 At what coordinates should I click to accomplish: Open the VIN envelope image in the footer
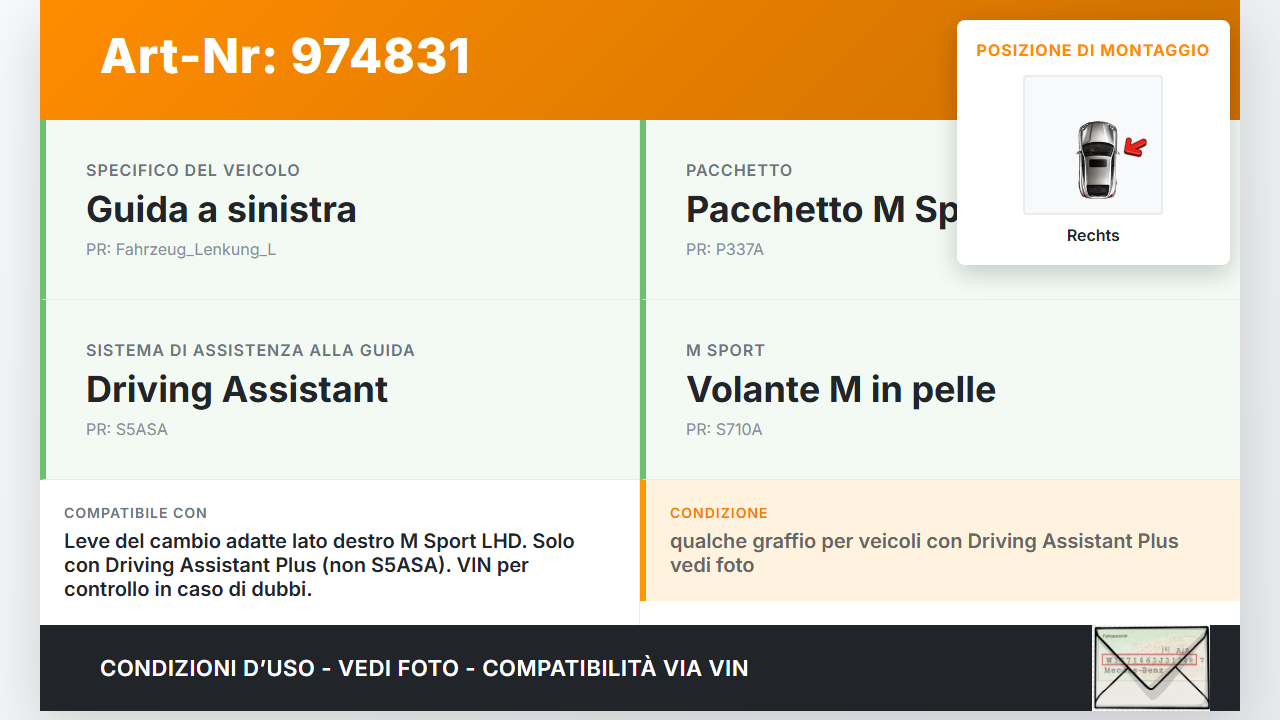click(1151, 668)
